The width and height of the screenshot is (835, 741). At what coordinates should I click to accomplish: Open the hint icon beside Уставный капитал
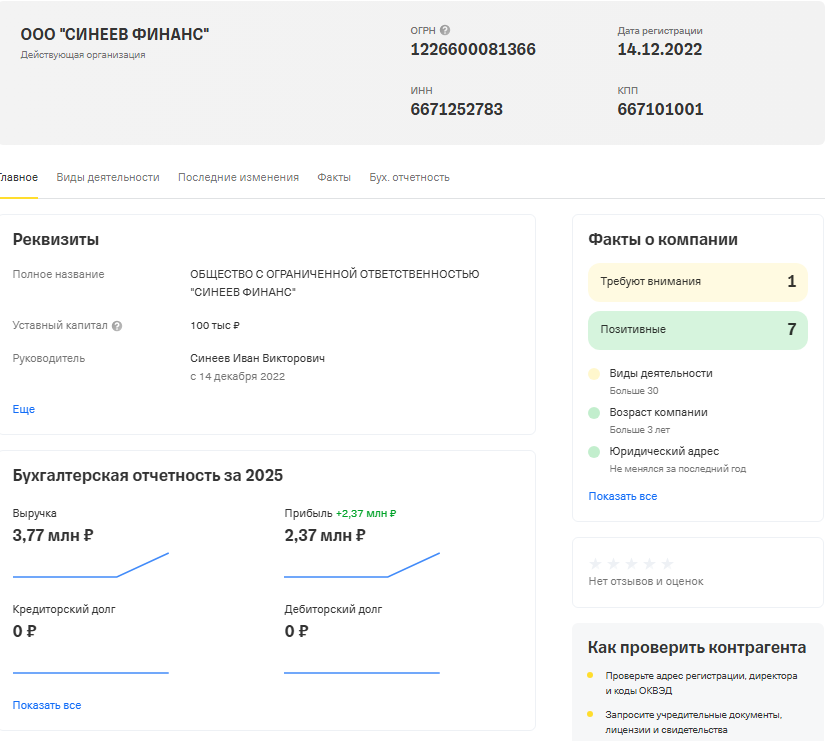(x=118, y=325)
